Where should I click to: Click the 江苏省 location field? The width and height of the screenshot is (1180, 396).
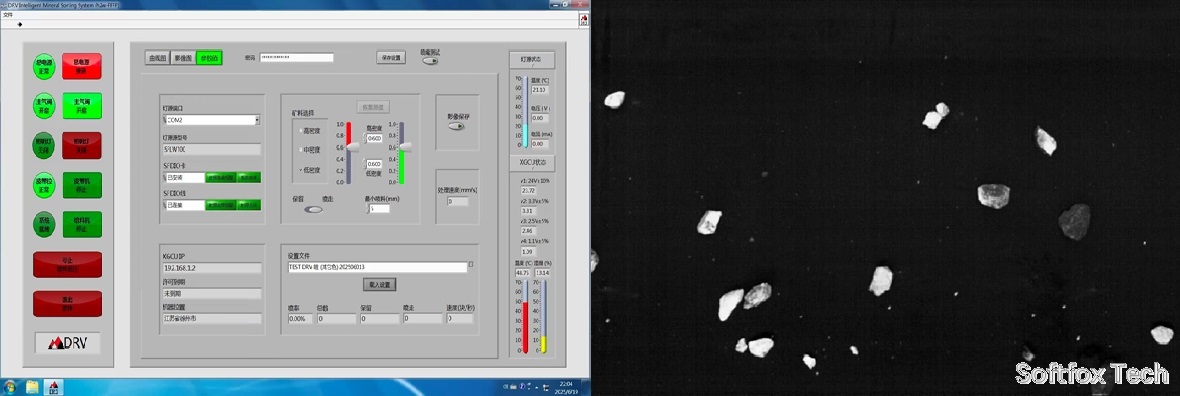(212, 319)
